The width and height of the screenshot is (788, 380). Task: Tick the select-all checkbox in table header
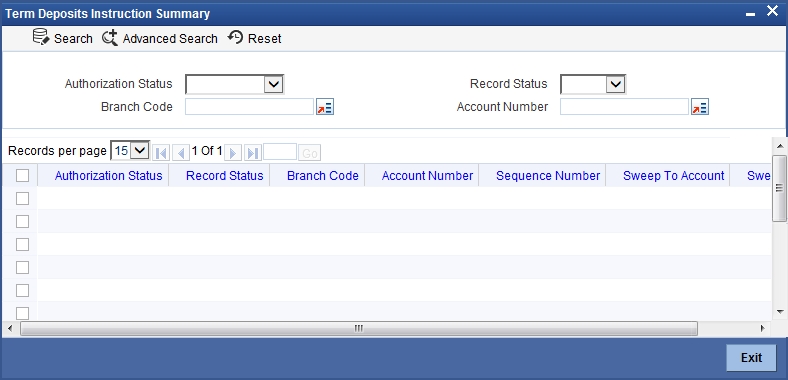point(23,175)
